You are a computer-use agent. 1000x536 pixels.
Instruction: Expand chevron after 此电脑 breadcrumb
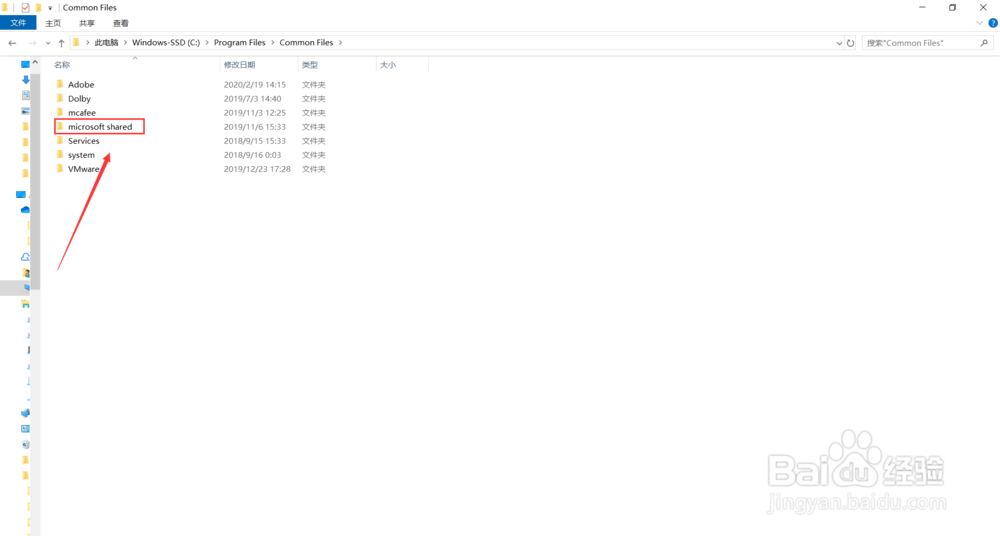tap(125, 43)
